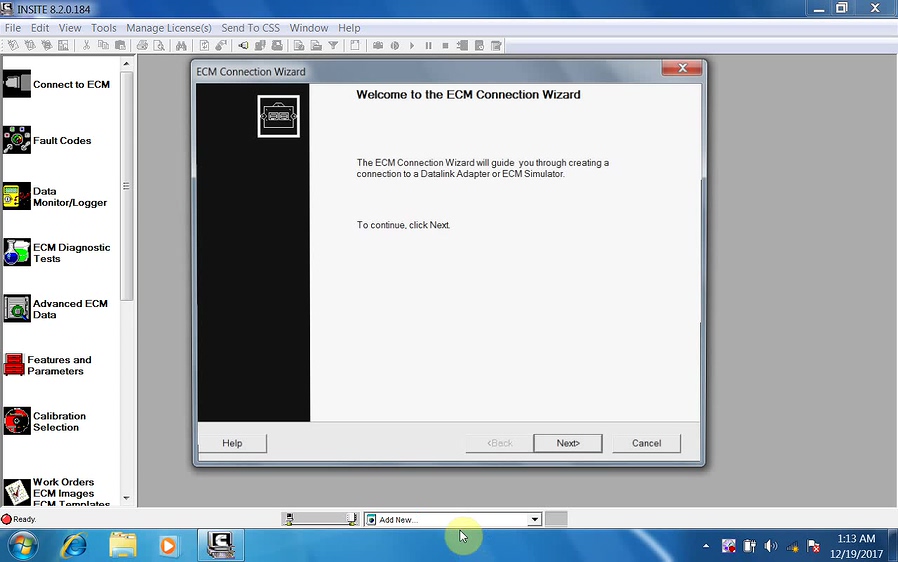The image size is (898, 562).
Task: Click the pause toolbar button
Action: pos(428,45)
